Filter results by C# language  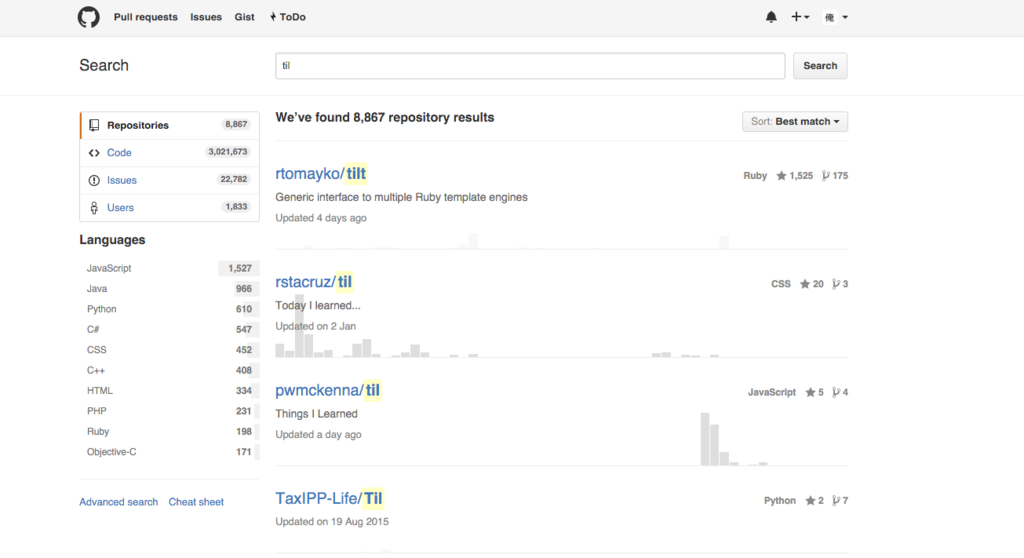170,329
